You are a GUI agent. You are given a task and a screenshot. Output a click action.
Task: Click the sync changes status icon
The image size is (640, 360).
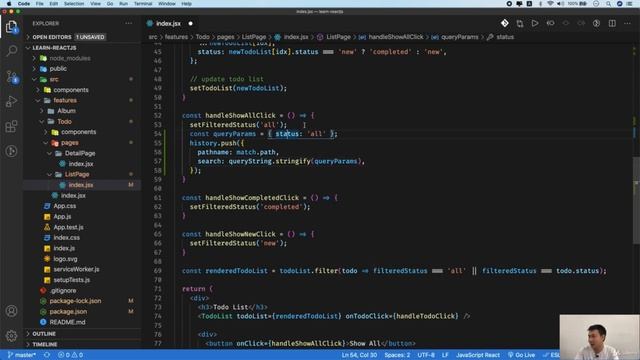[47, 355]
